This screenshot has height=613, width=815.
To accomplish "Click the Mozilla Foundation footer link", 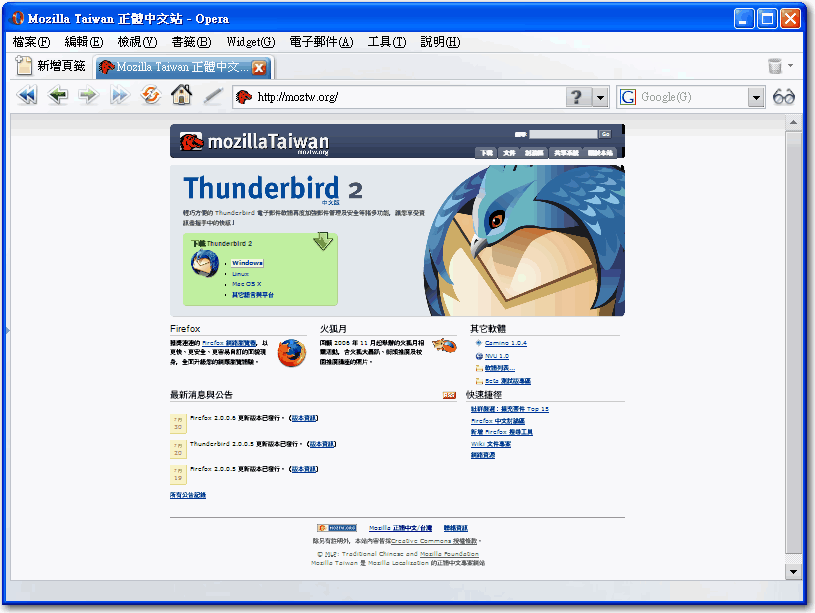I will pos(449,554).
